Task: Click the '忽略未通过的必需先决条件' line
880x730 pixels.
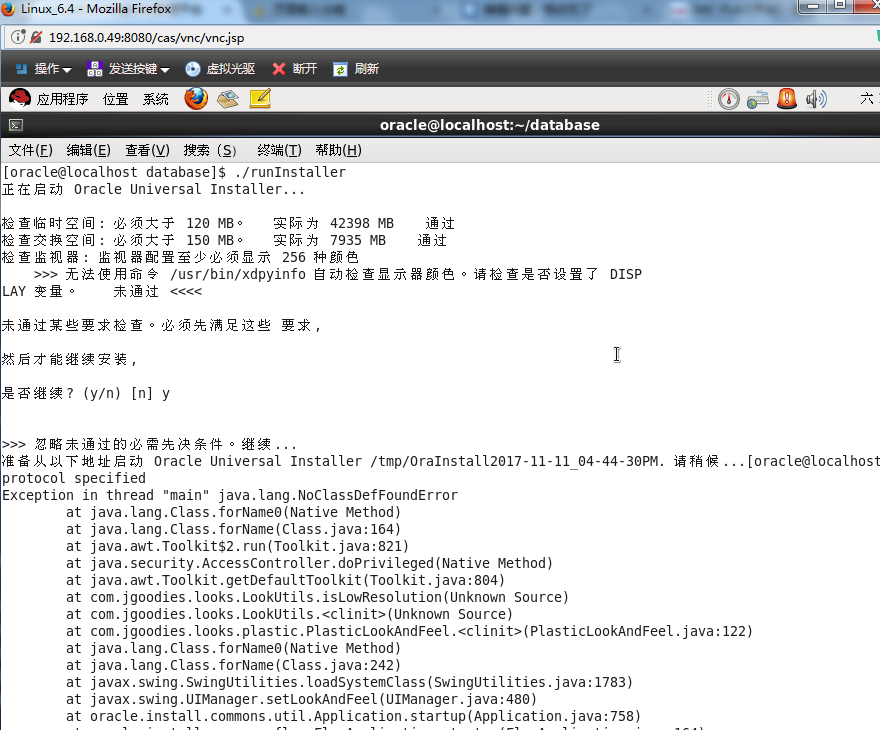Action: point(149,444)
